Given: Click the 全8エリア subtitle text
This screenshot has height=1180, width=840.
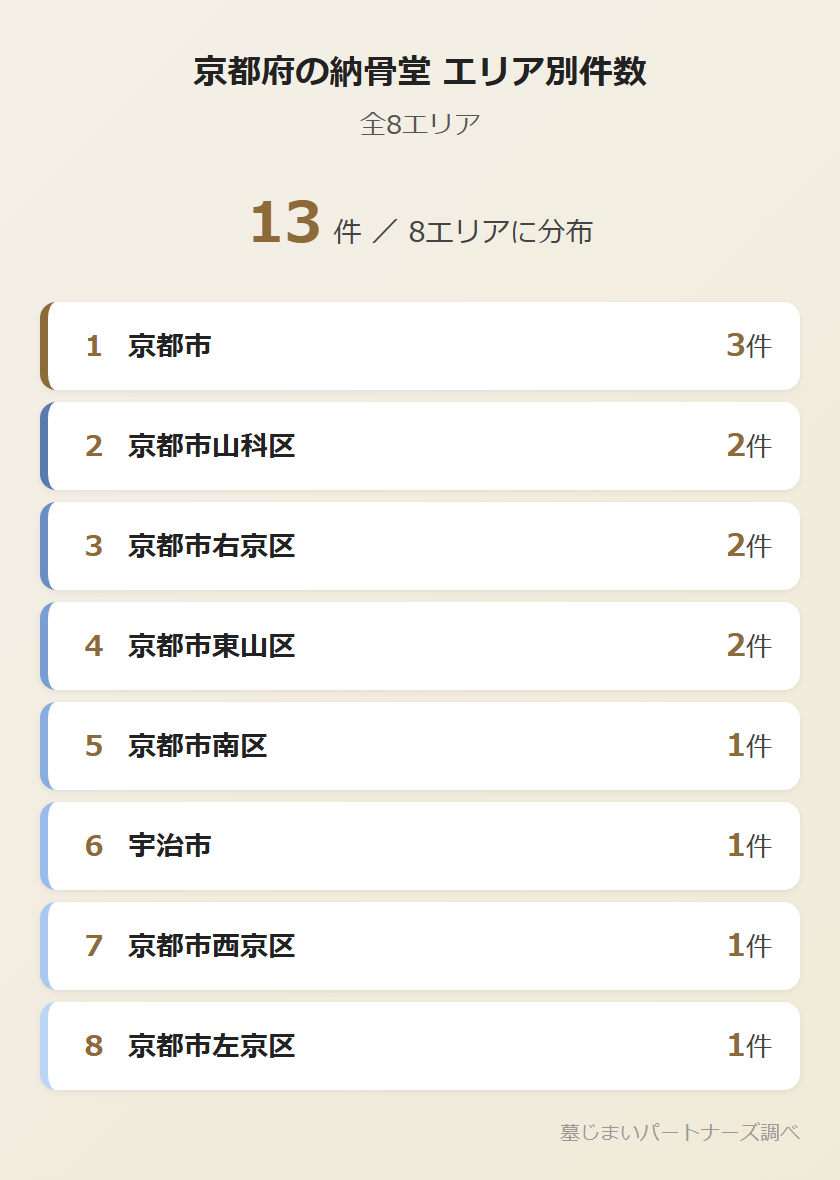Looking at the screenshot, I should pos(420,124).
